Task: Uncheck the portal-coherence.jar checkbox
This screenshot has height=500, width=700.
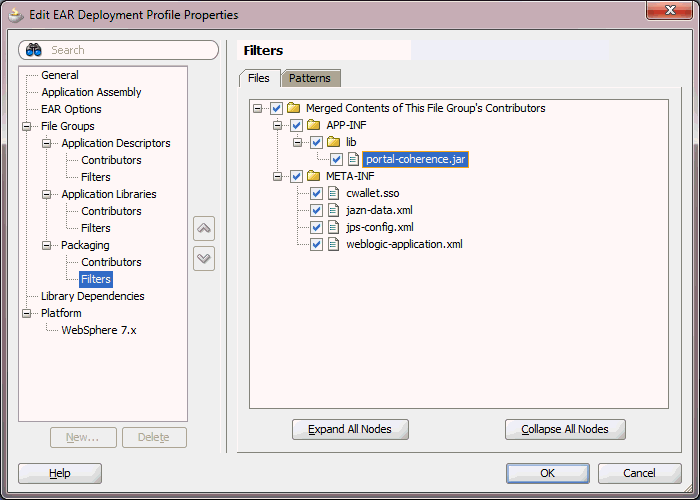Action: click(337, 159)
